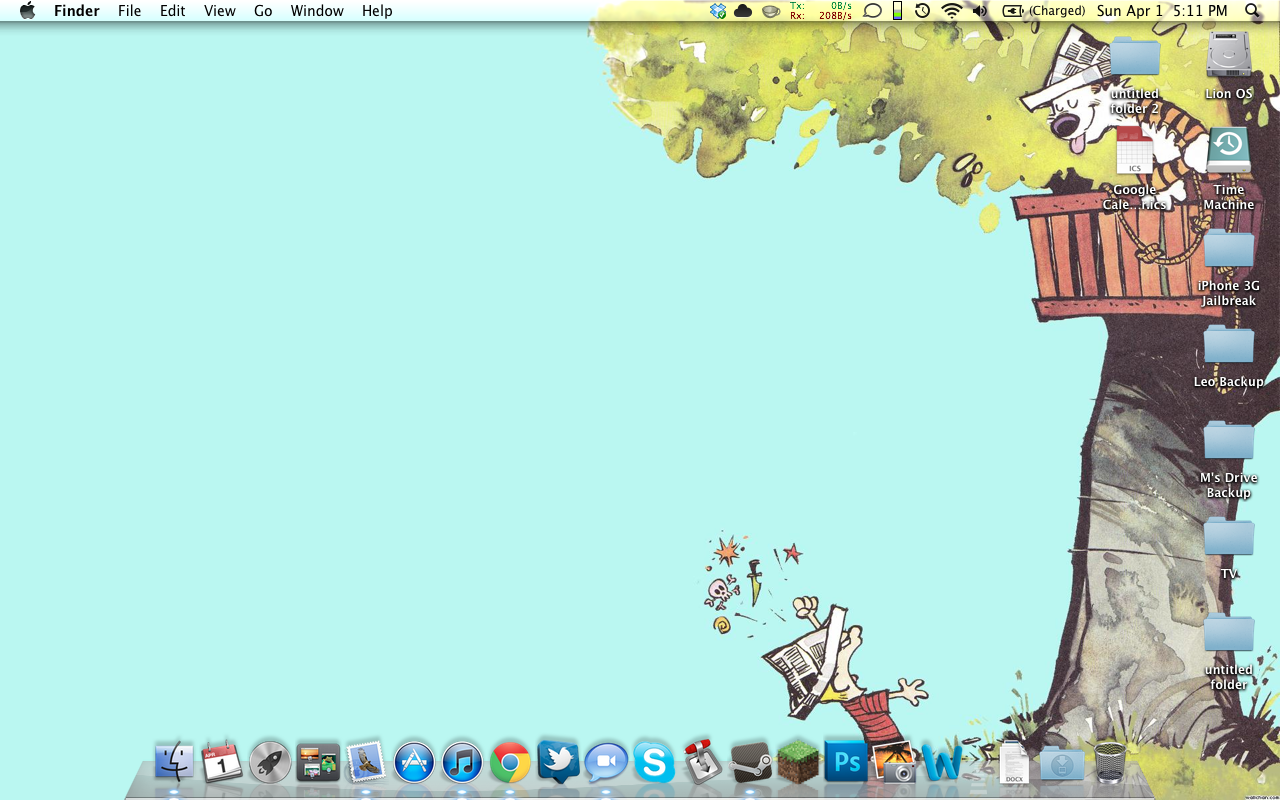Open Time Machine menu bar status
This screenshot has width=1280, height=800.
coord(922,11)
